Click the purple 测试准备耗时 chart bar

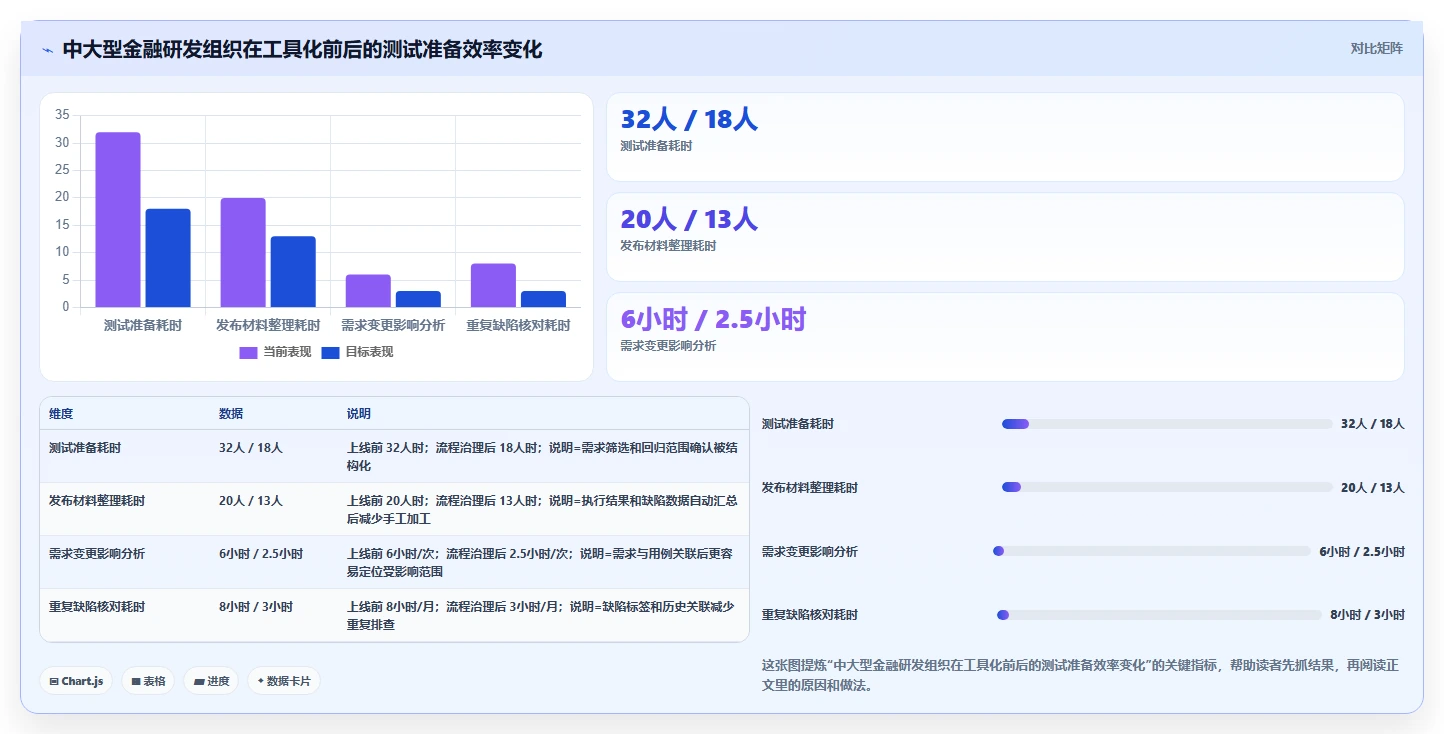[x=118, y=220]
